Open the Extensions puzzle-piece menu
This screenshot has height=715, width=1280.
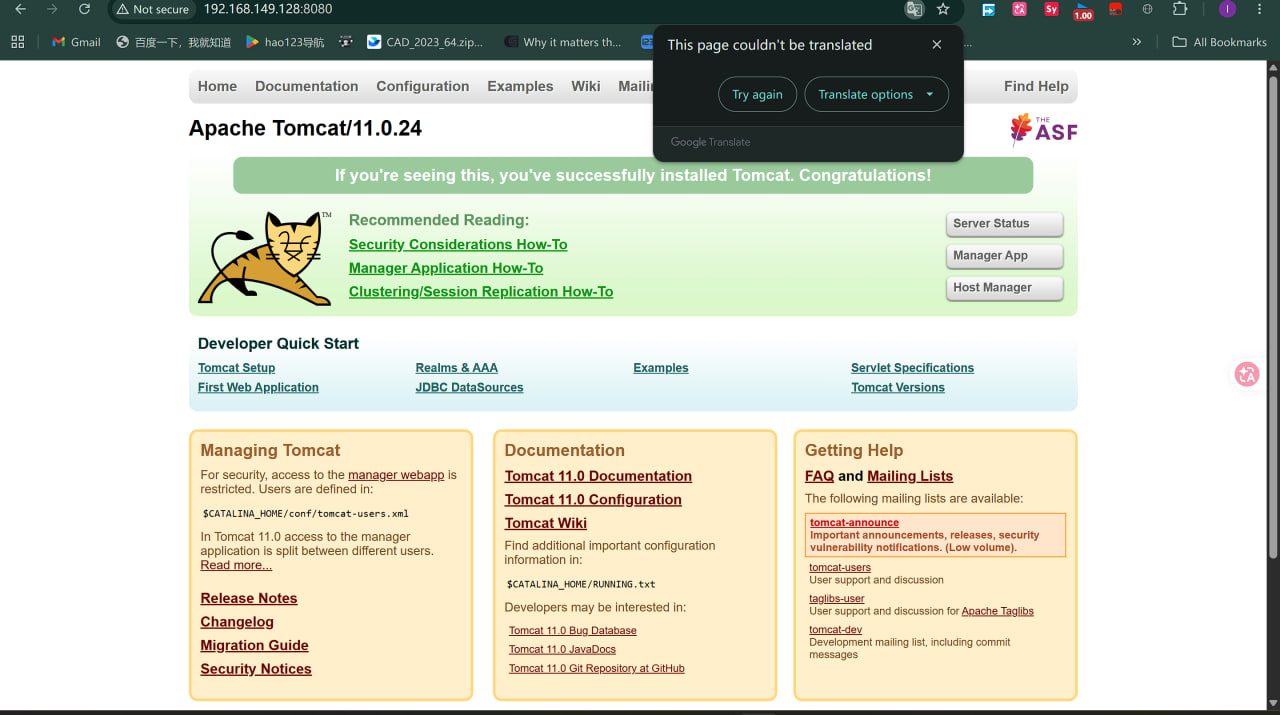(x=1179, y=9)
